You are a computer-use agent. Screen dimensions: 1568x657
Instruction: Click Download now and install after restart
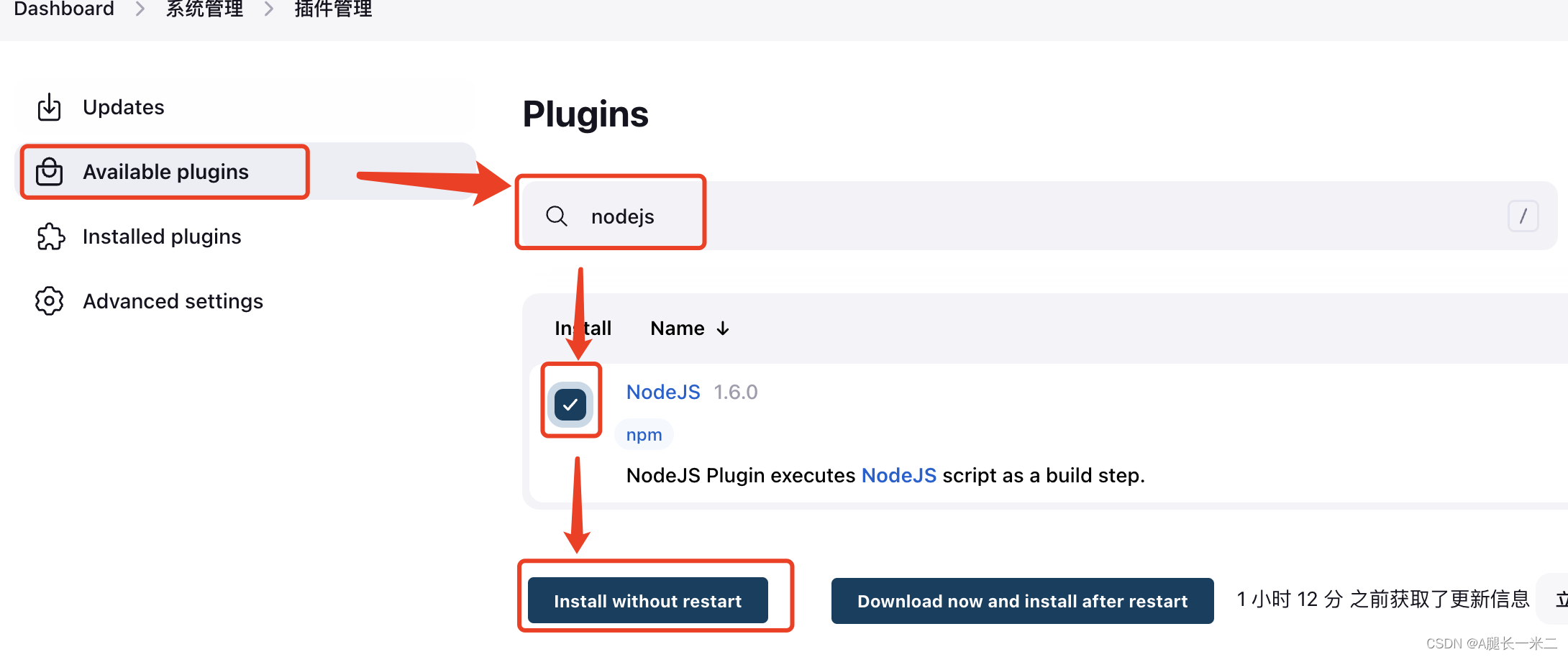1022,601
